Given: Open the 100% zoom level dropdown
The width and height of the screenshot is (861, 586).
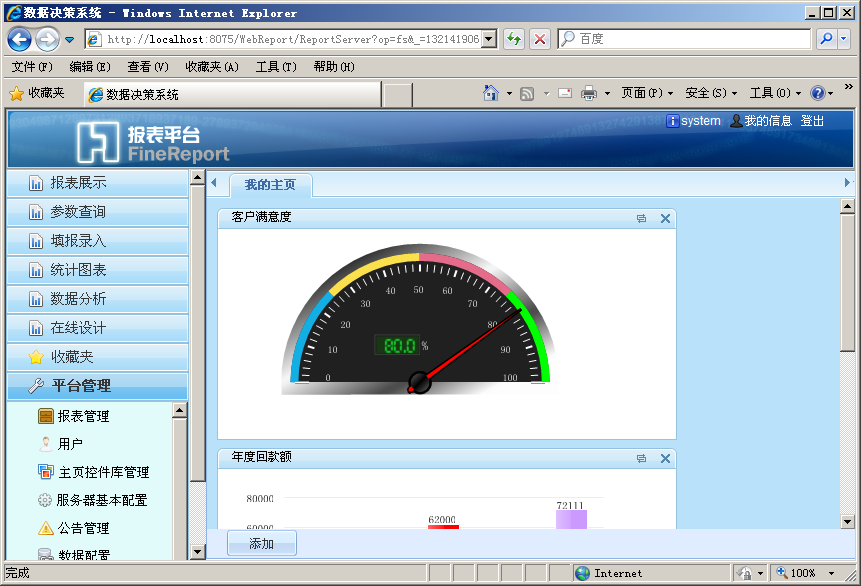Looking at the screenshot, I should coord(831,573).
